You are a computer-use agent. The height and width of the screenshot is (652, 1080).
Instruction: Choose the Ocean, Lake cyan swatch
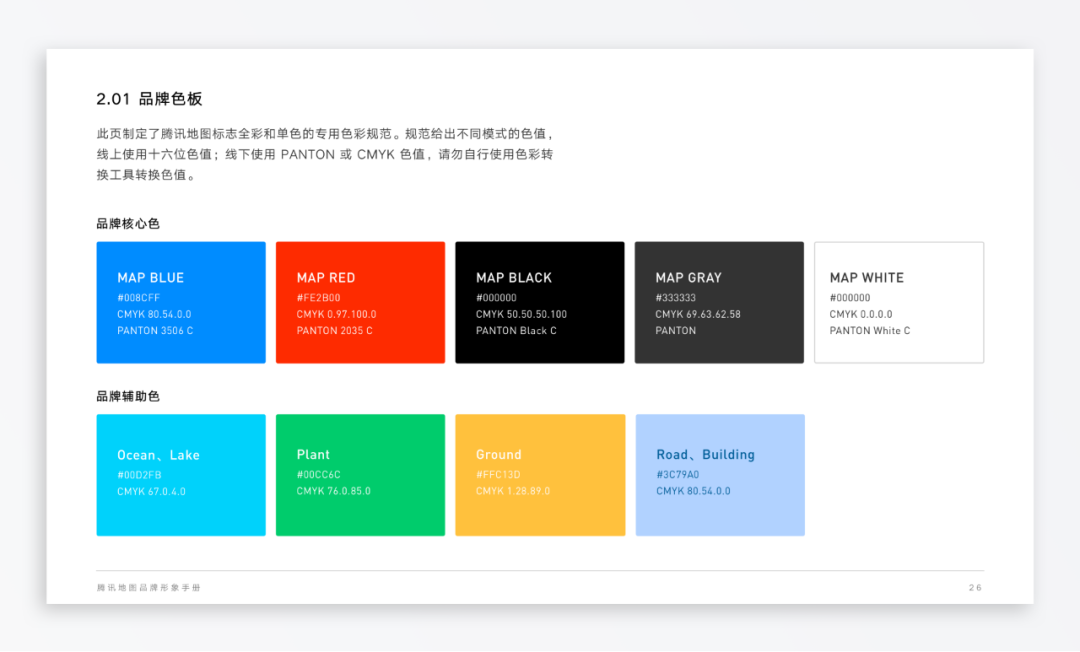tap(180, 475)
